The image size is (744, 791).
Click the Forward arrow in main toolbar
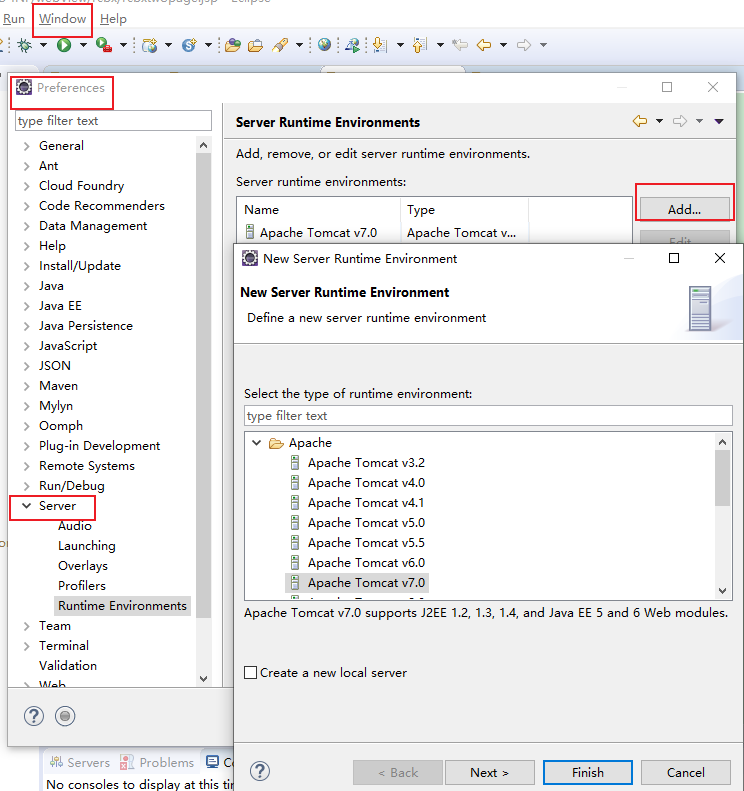pyautogui.click(x=524, y=45)
